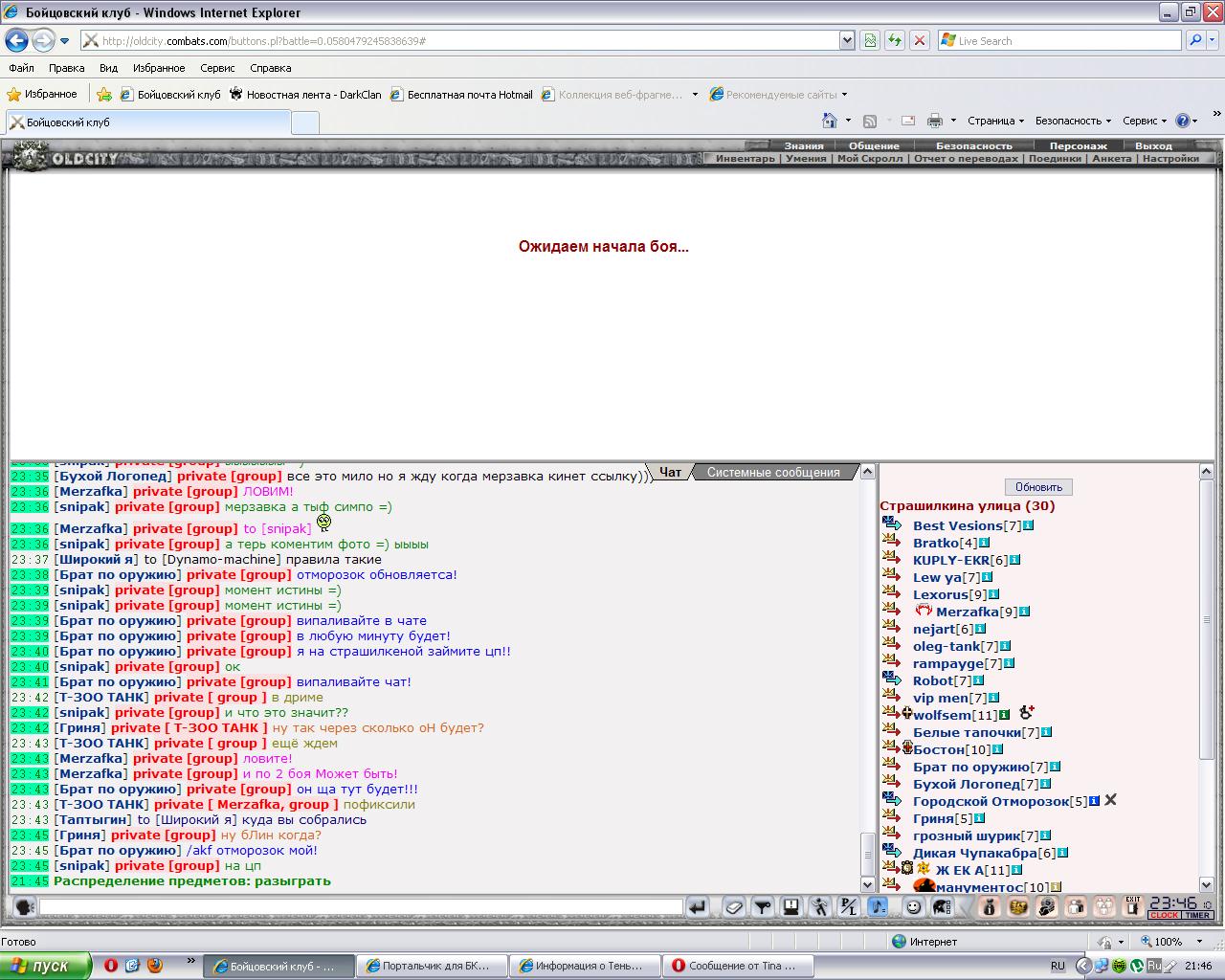Open Отчет о переводах link
Screen dimensions: 1225x980
click(966, 158)
